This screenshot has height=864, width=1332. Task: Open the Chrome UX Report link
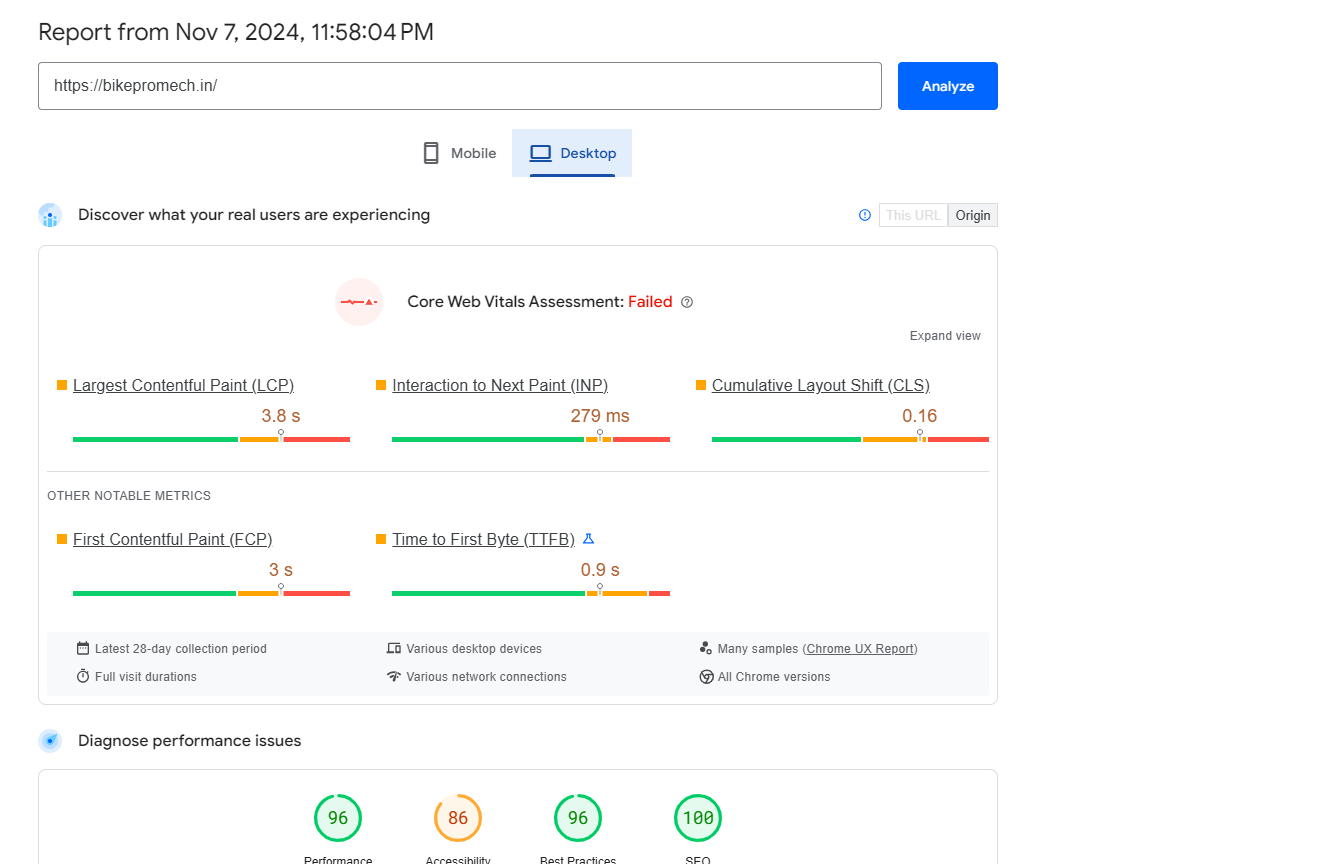(860, 649)
